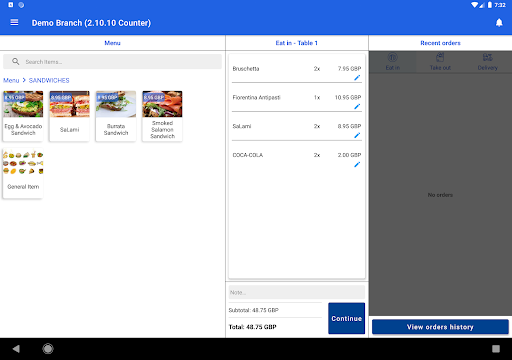Add Egg & Avocado Sandwich item

tap(23, 116)
